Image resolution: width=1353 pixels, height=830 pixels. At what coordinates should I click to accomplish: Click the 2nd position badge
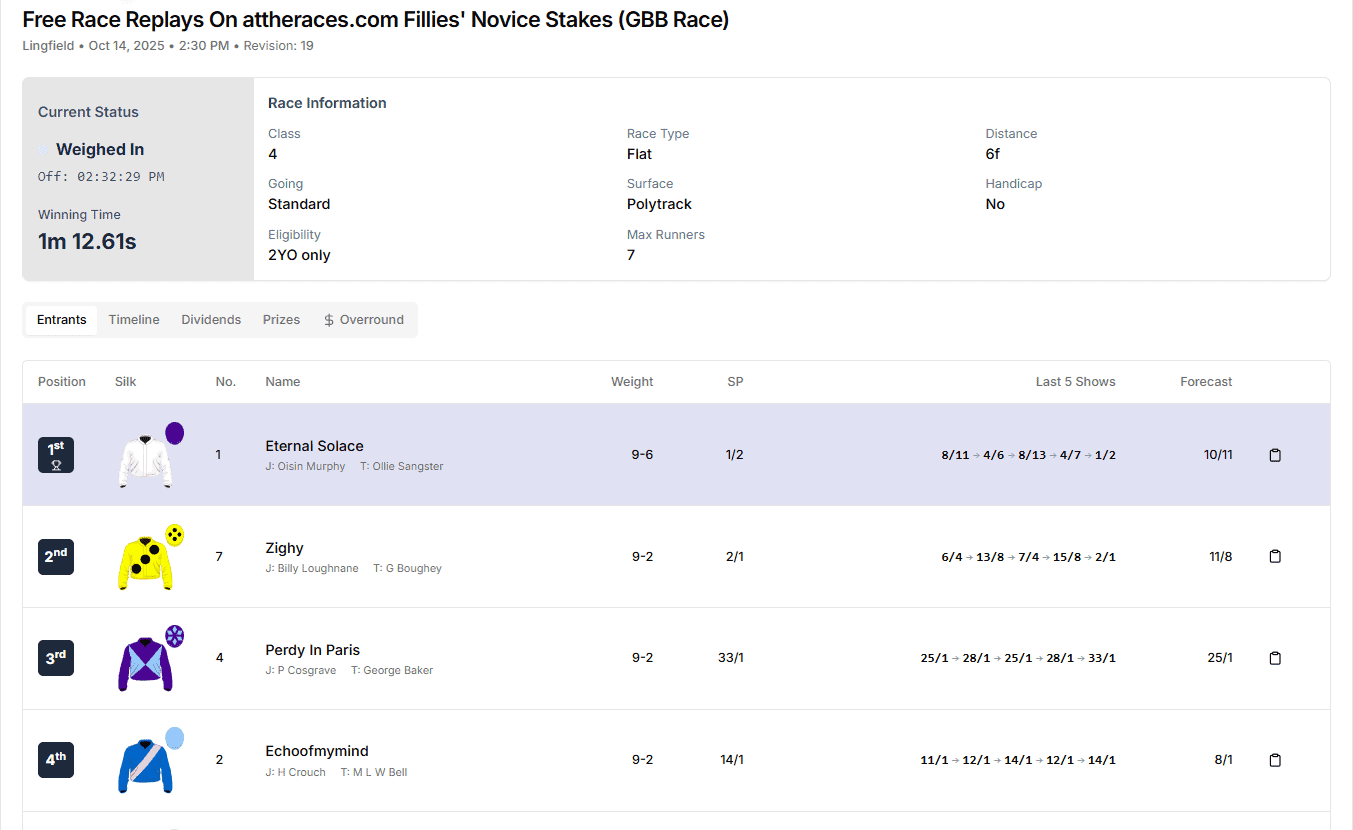coord(56,556)
